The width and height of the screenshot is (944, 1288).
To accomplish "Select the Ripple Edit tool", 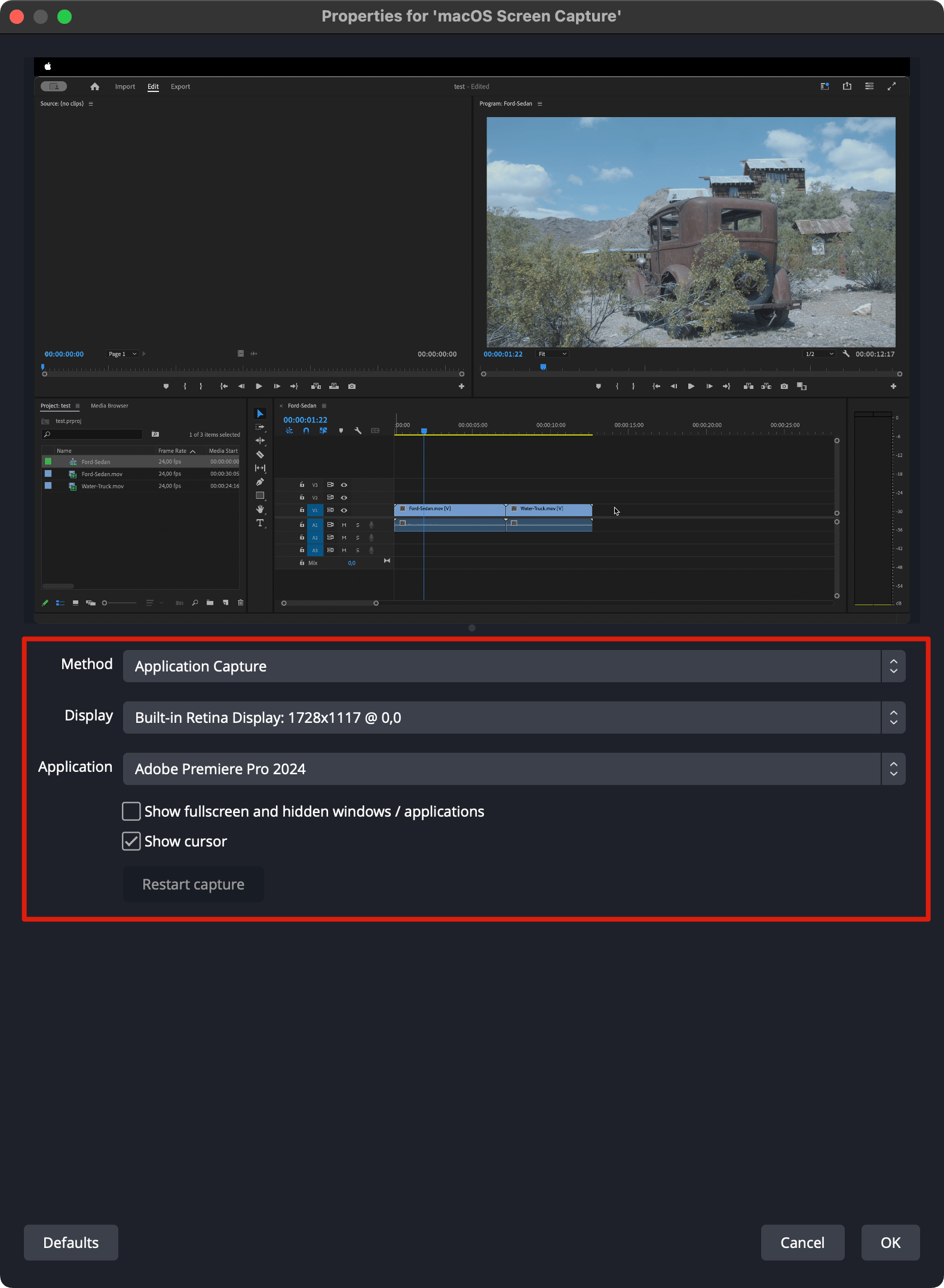I will 260,441.
